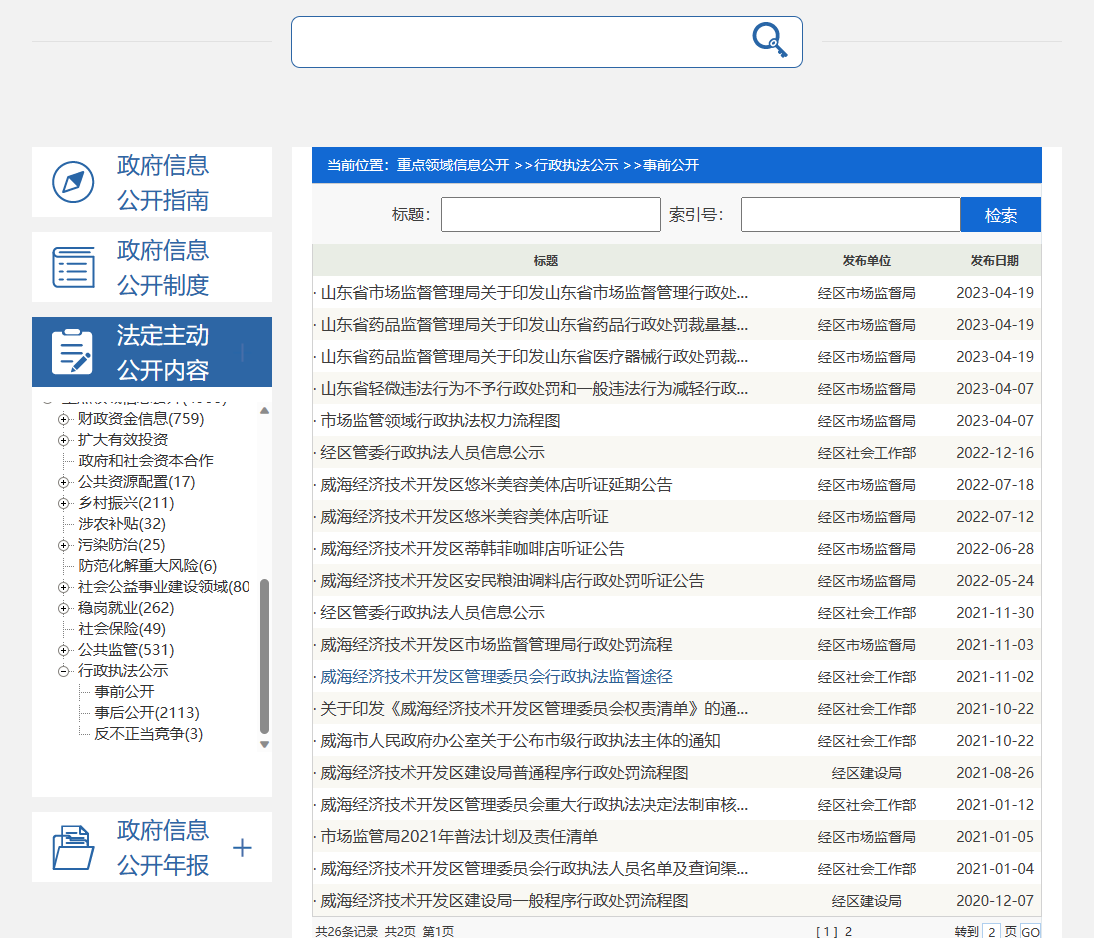
Task: Go to page 2 of results
Action: click(x=848, y=931)
